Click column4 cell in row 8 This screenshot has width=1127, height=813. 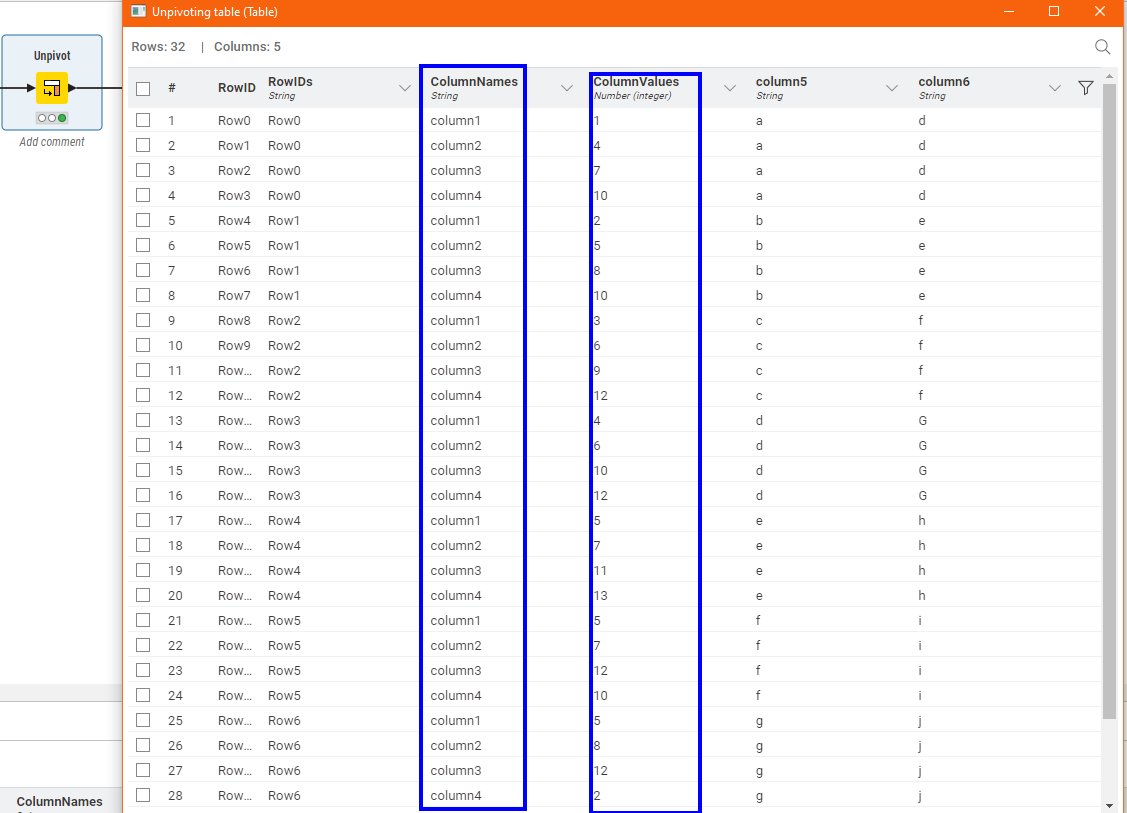point(456,295)
